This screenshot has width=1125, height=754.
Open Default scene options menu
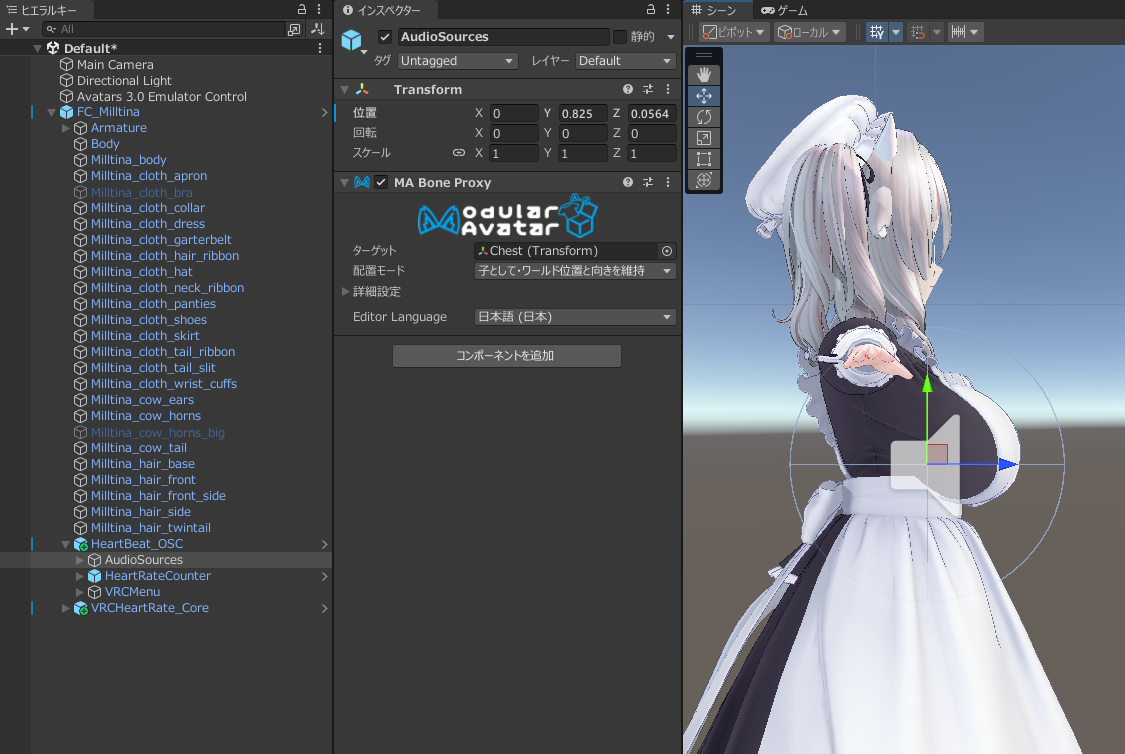[x=320, y=48]
